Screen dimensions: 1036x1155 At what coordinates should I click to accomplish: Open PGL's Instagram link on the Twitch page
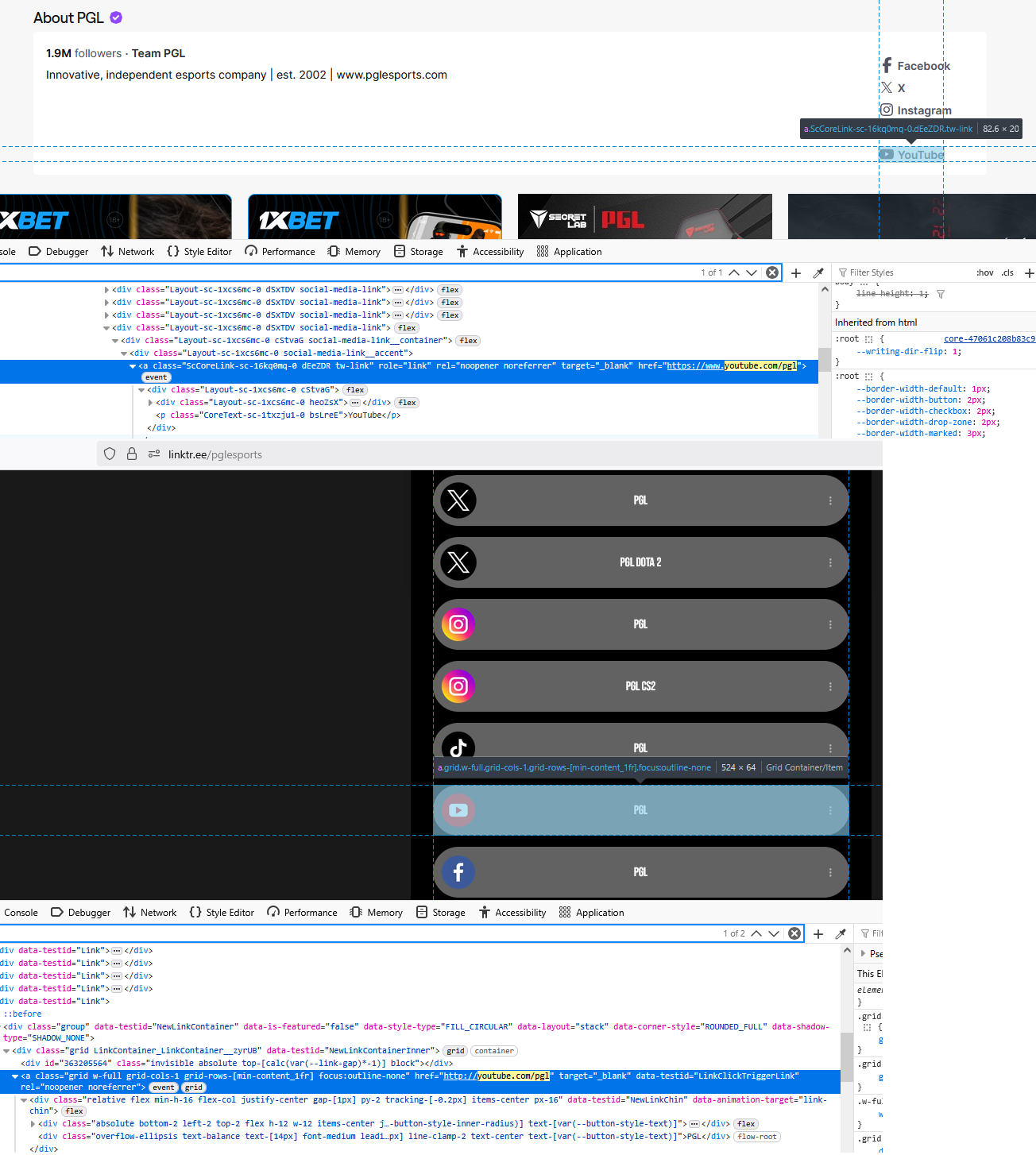pos(916,110)
